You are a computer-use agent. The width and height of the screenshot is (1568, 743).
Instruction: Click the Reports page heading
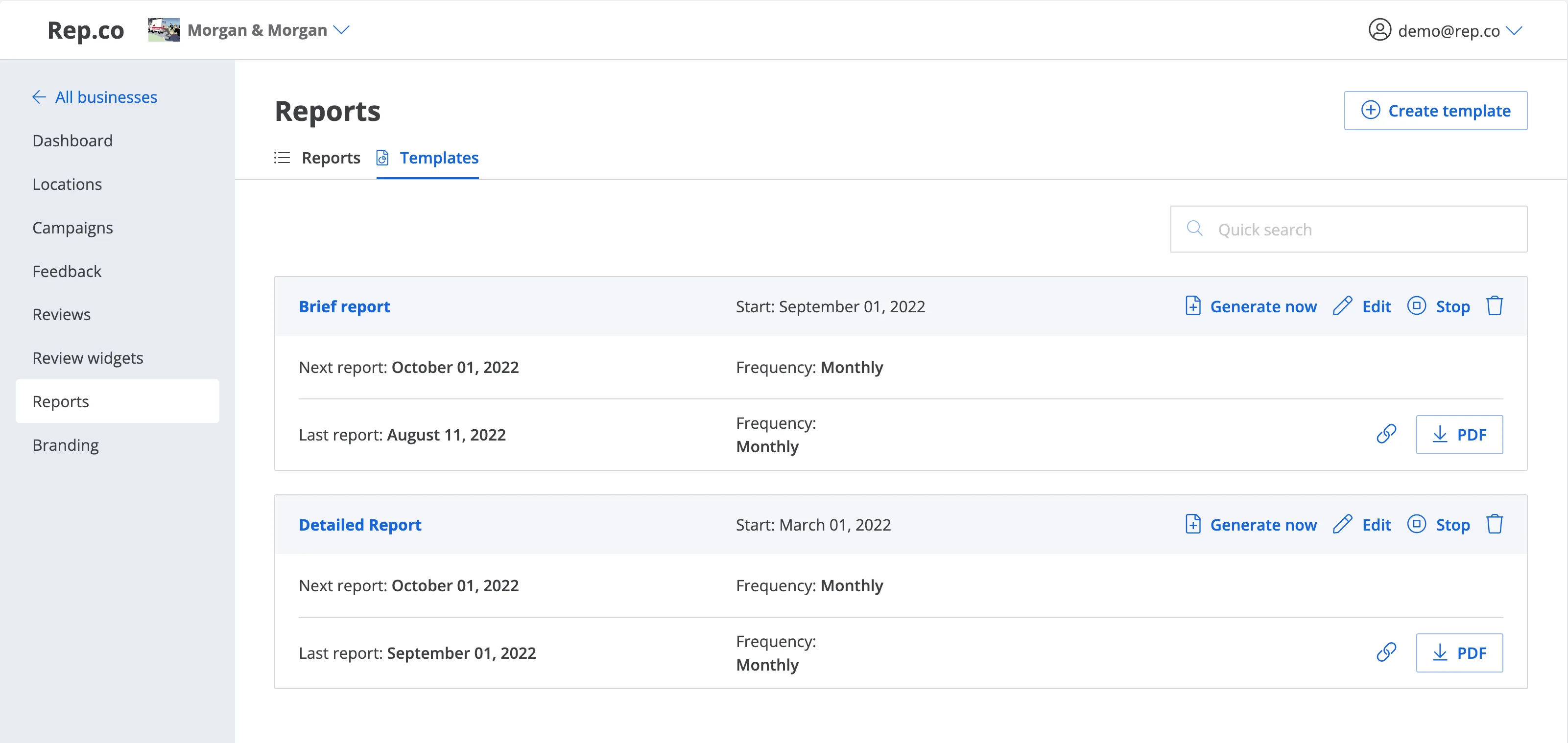[x=328, y=111]
